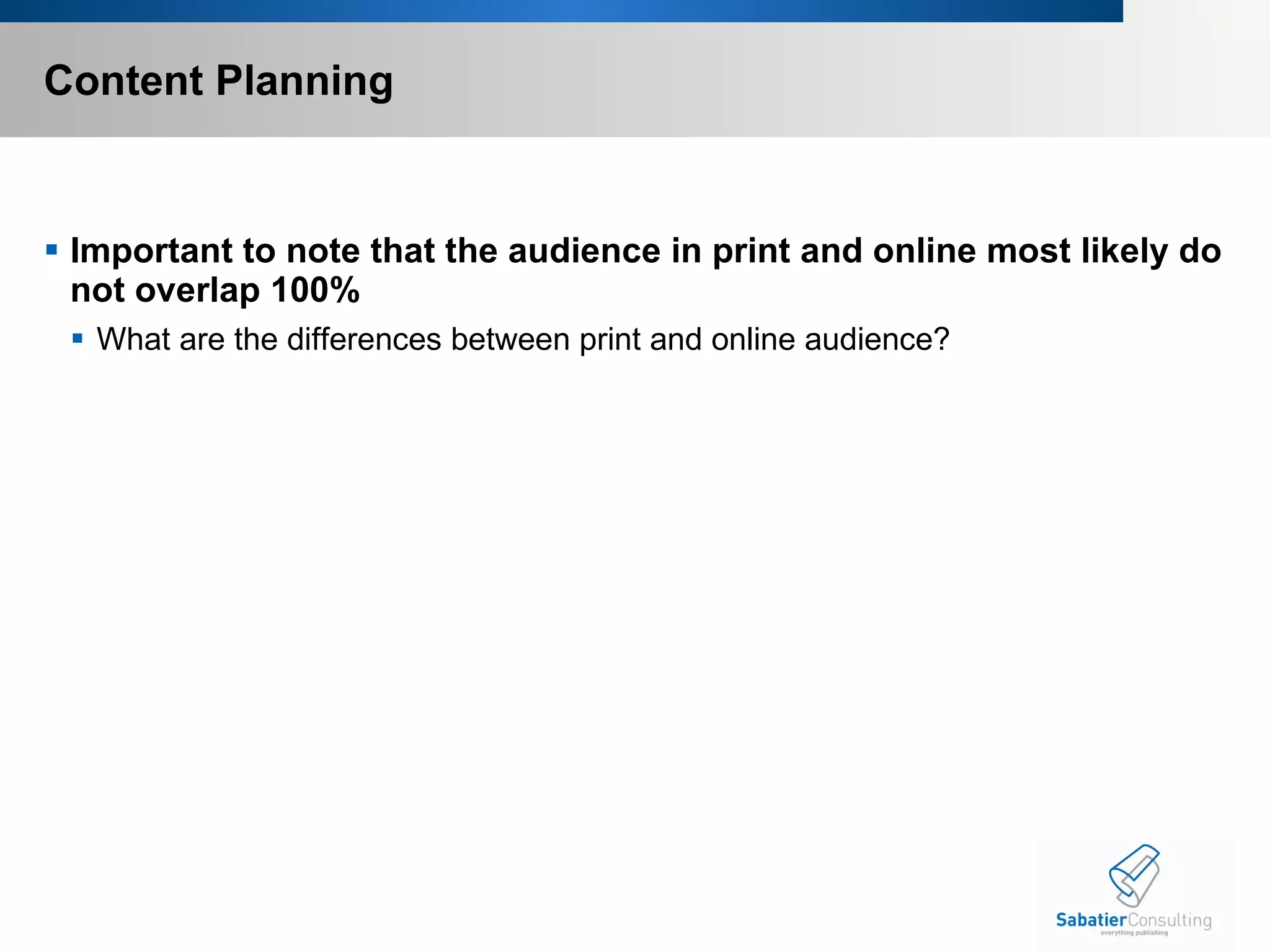Select the bold bullet about audience overlap
This screenshot has height=952, width=1270.
point(646,270)
